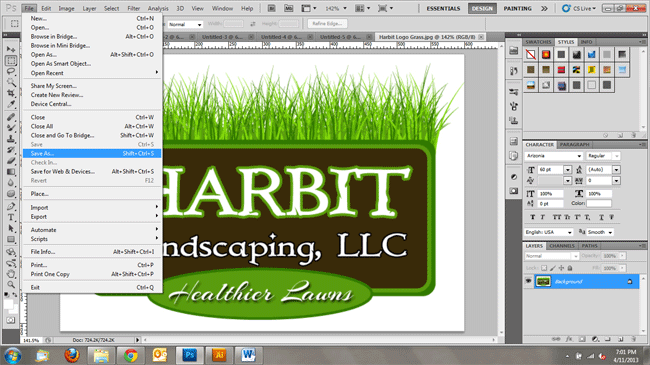Toggle the lock all button in Layers panel
This screenshot has width=650, height=365.
[x=570, y=268]
